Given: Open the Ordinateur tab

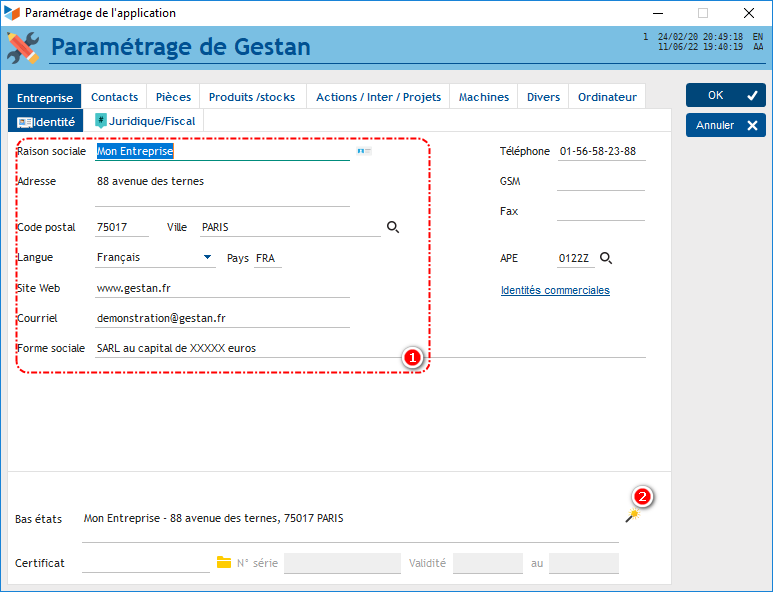Looking at the screenshot, I should (607, 97).
